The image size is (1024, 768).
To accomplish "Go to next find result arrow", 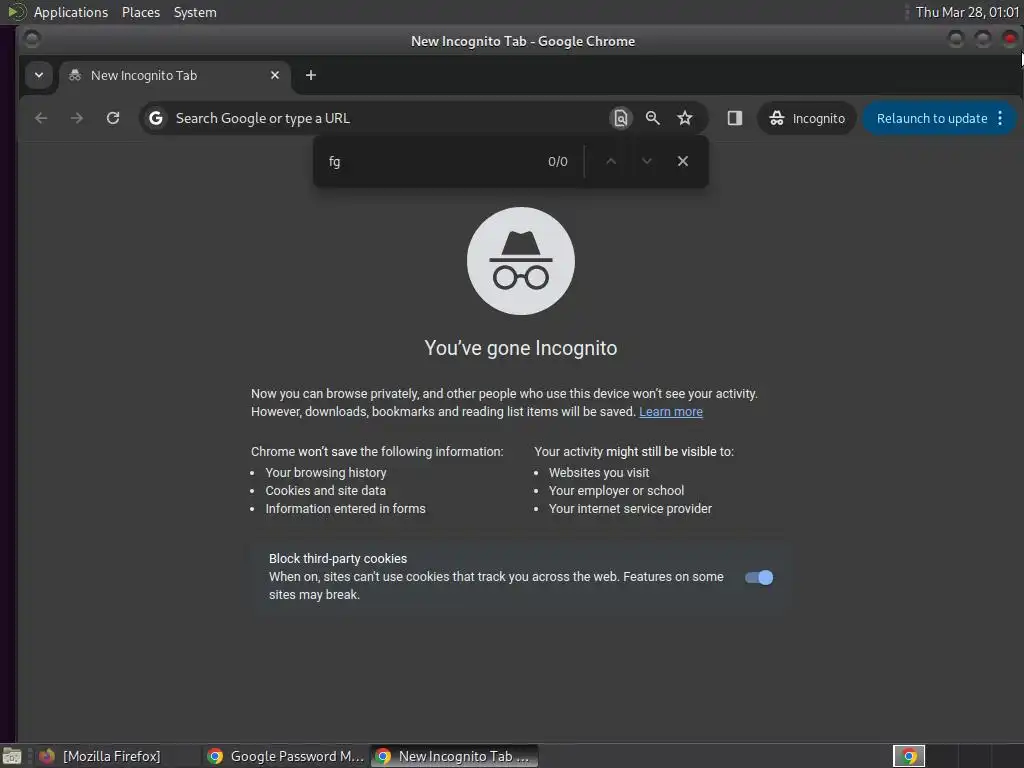I will (x=647, y=161).
